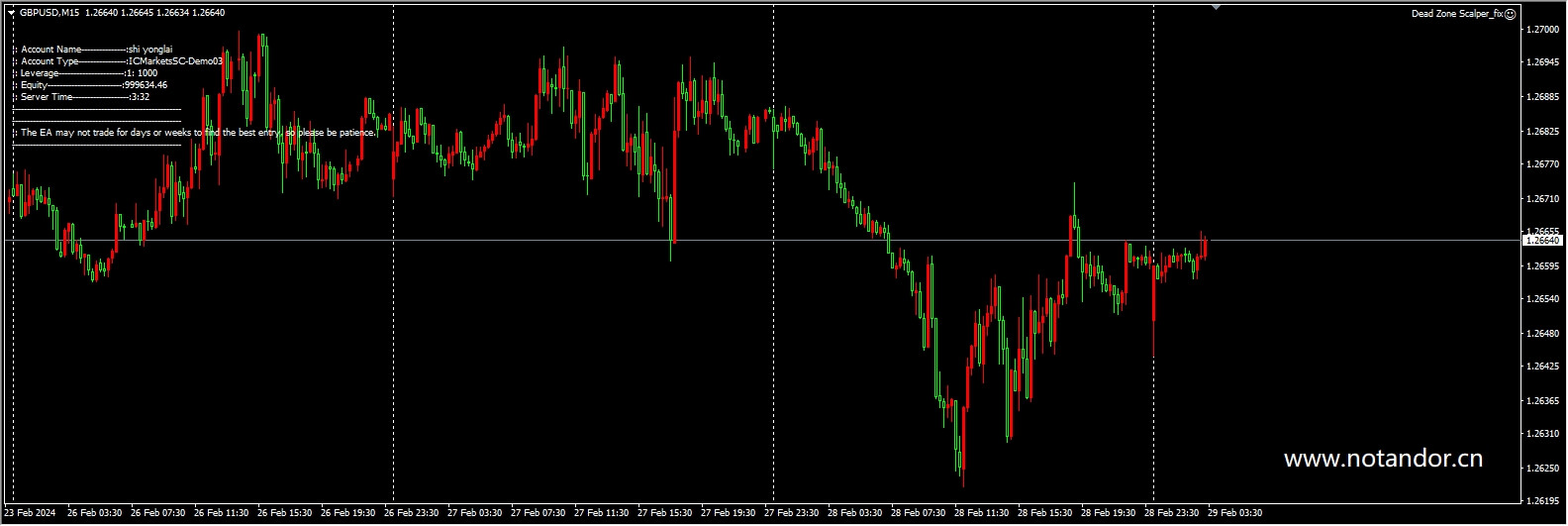Image resolution: width=1568 pixels, height=526 pixels.
Task: Click the Leverage 1: 1000 line
Action: tap(85, 73)
